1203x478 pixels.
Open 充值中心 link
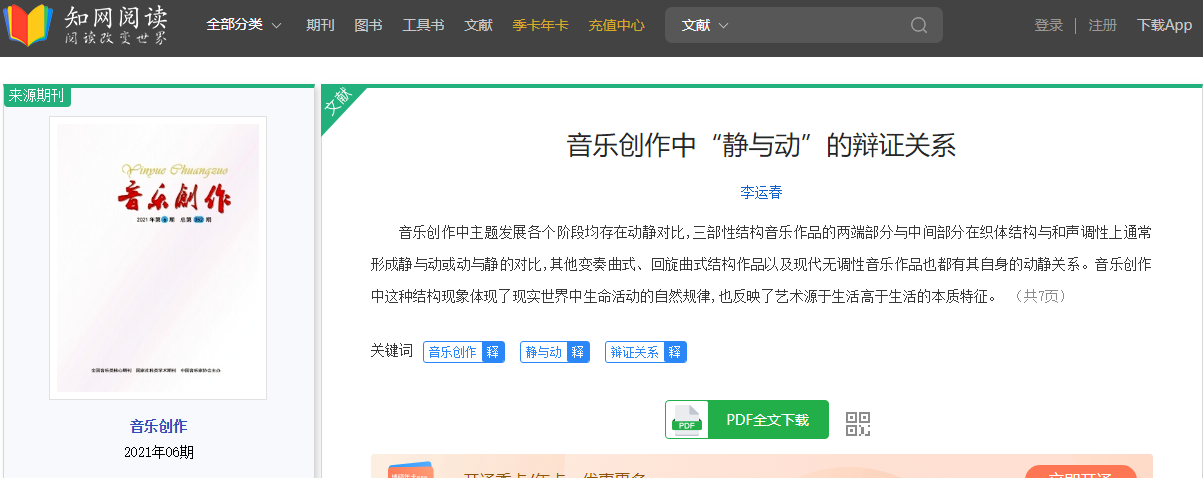(616, 25)
